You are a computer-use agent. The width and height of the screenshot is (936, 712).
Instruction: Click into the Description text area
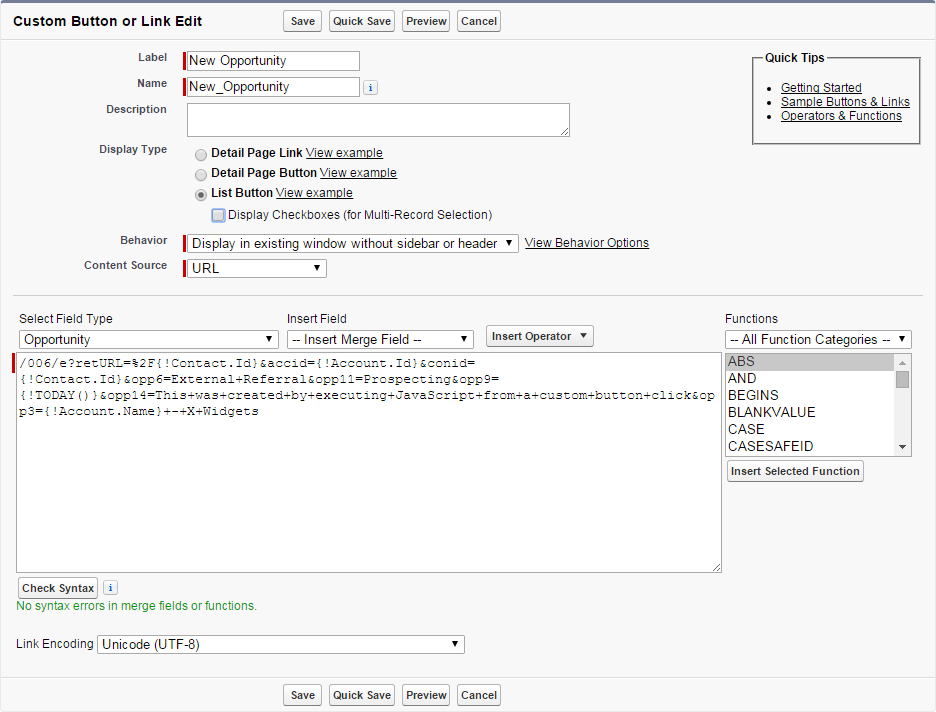378,119
